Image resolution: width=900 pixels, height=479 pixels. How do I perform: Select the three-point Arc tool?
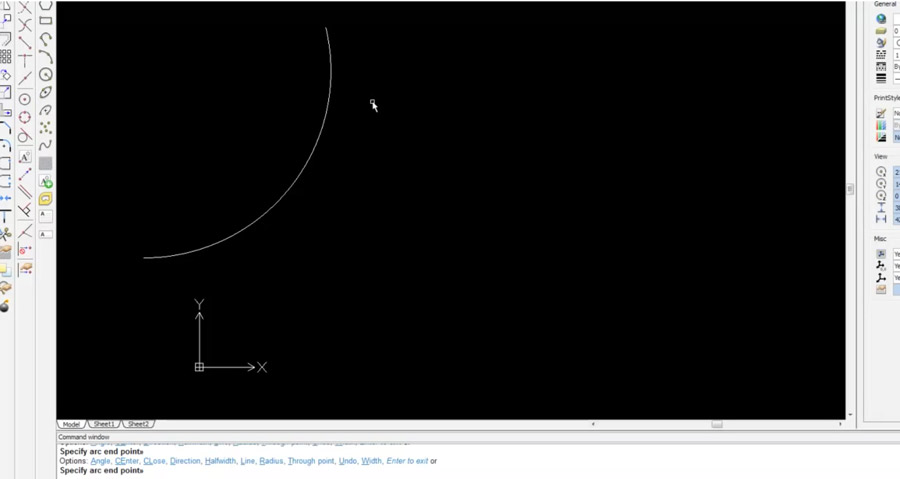coord(45,39)
